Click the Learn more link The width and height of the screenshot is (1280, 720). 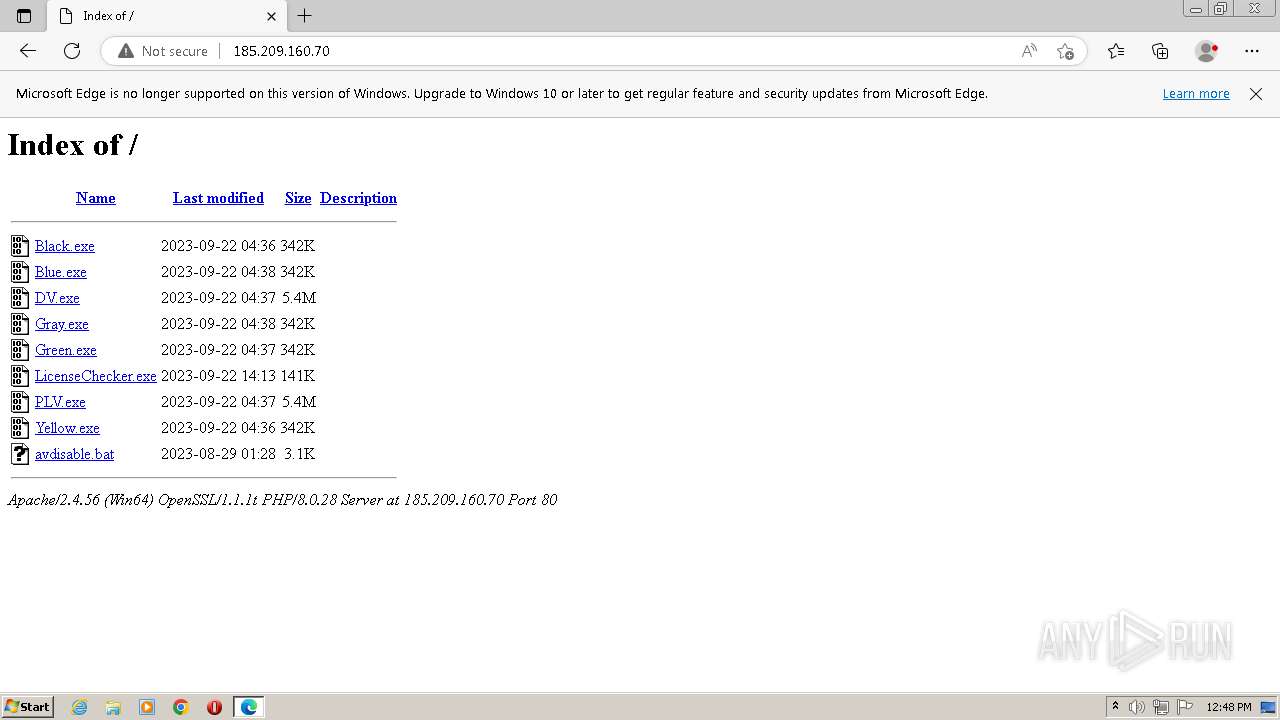point(1196,94)
